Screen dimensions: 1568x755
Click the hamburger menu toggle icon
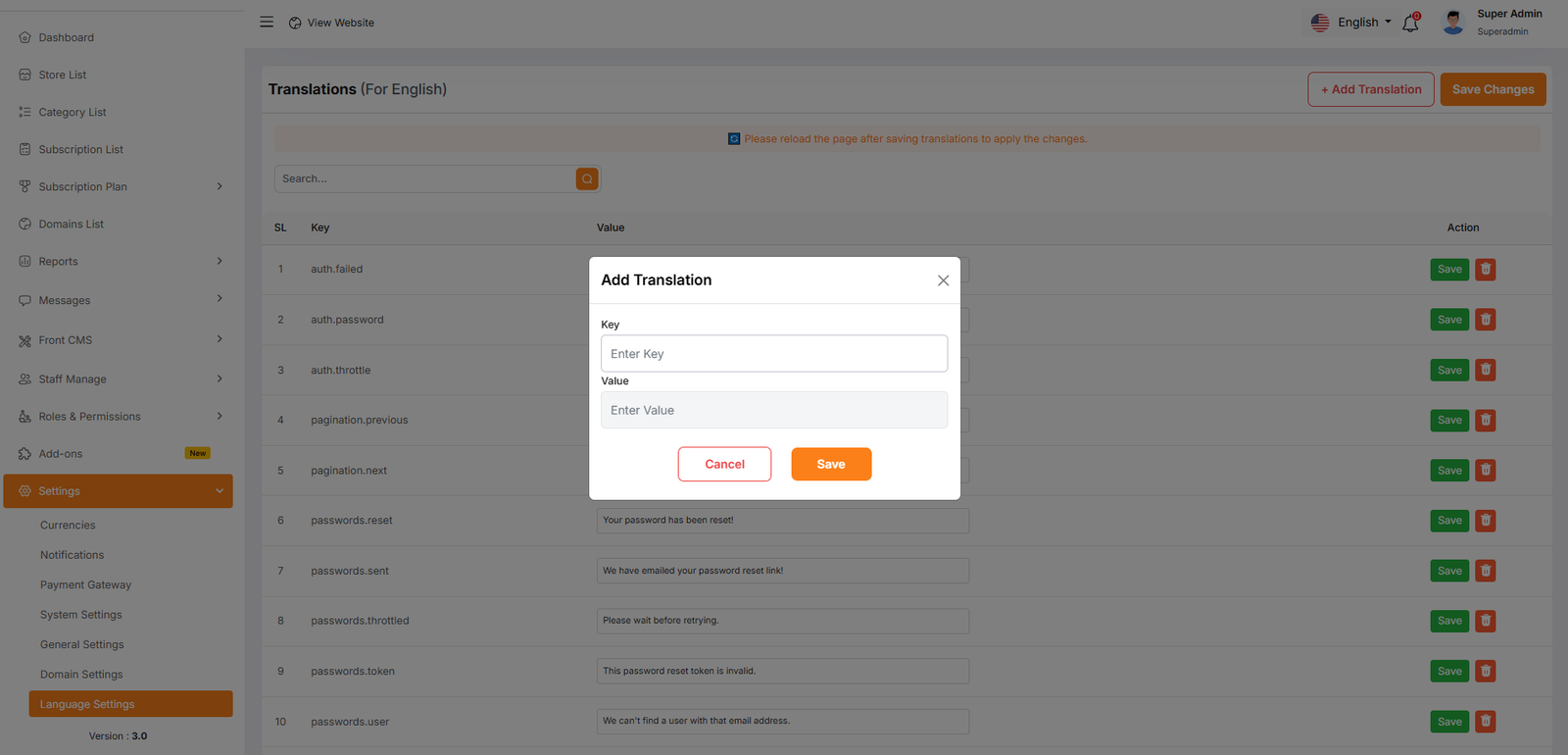point(267,22)
